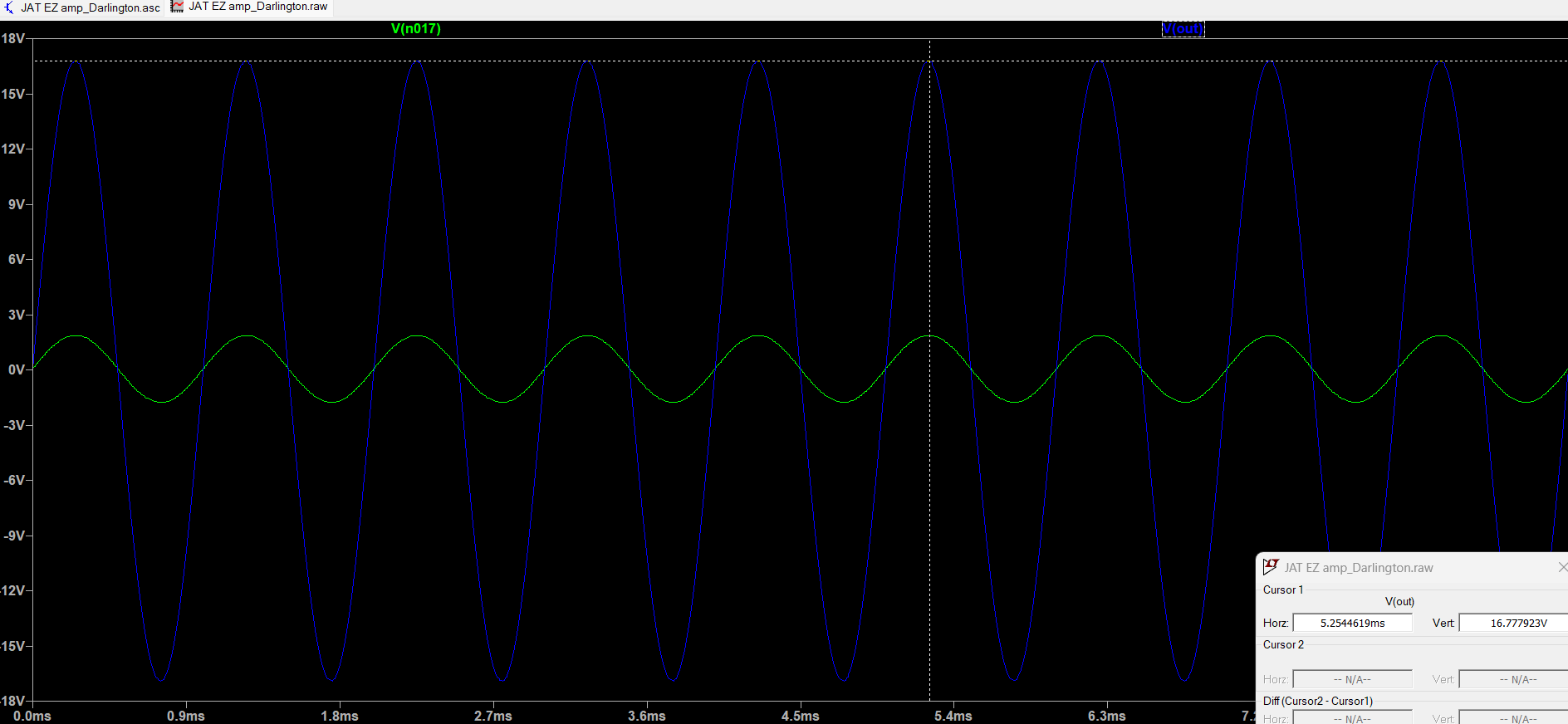Click the 15V vertical axis label
1568x724 pixels.
tap(13, 94)
